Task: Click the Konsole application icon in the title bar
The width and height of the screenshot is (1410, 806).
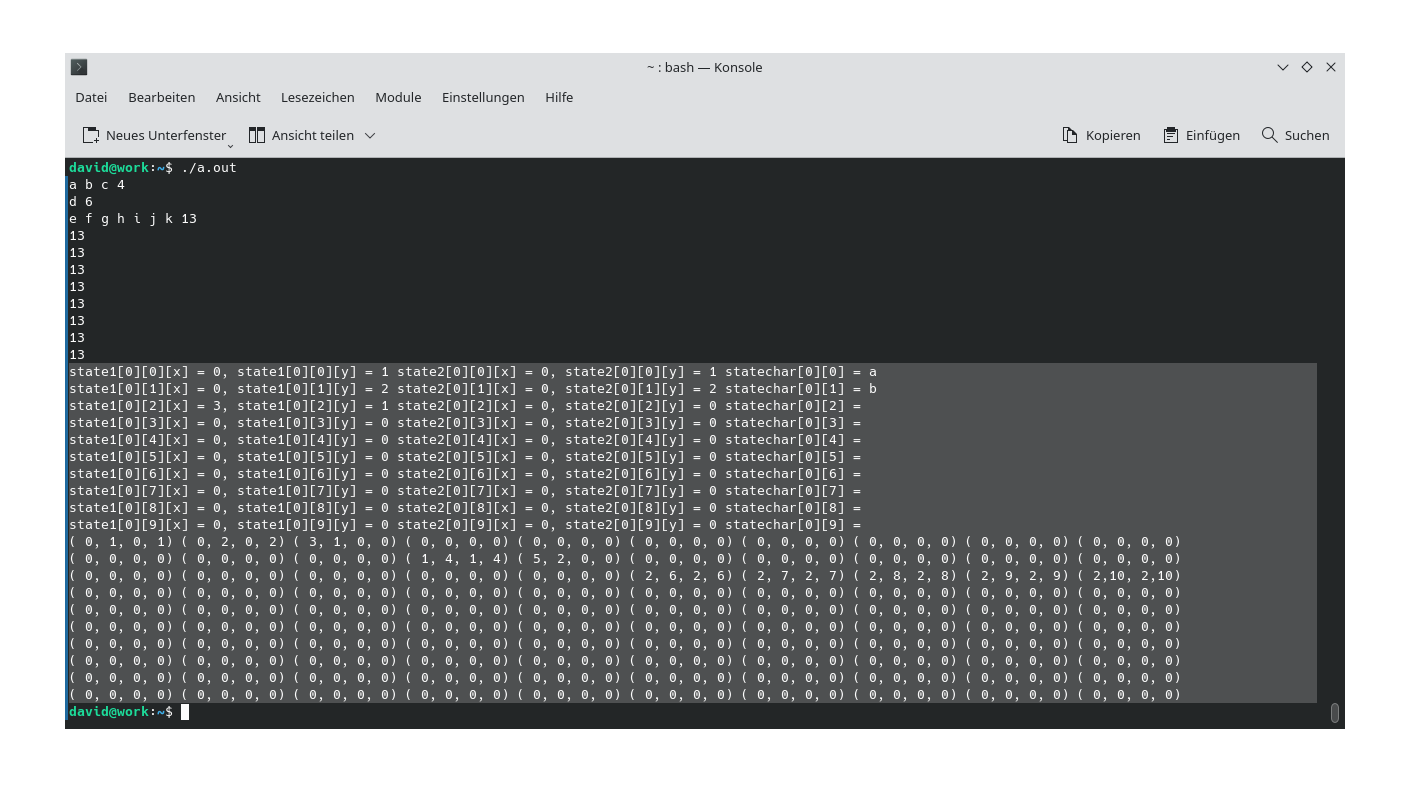Action: pyautogui.click(x=79, y=67)
